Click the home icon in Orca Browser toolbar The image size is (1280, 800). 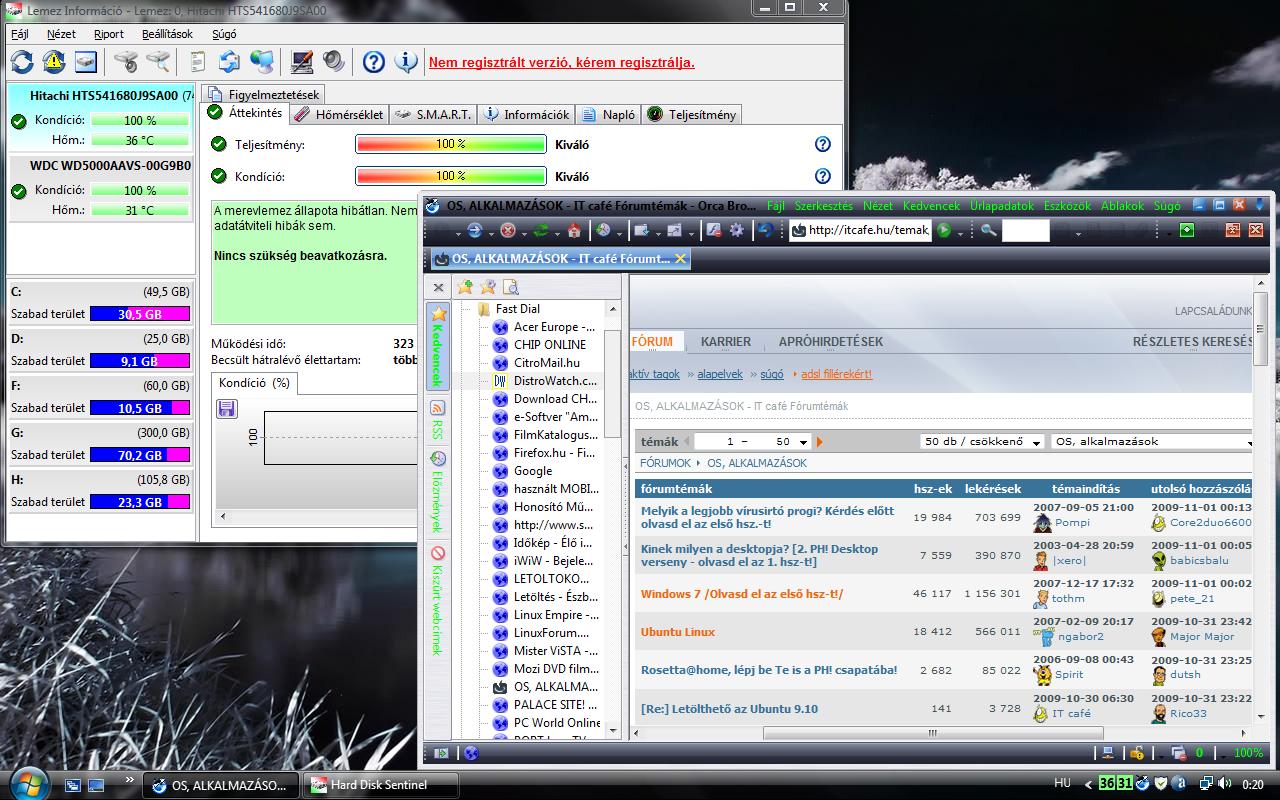tap(574, 231)
